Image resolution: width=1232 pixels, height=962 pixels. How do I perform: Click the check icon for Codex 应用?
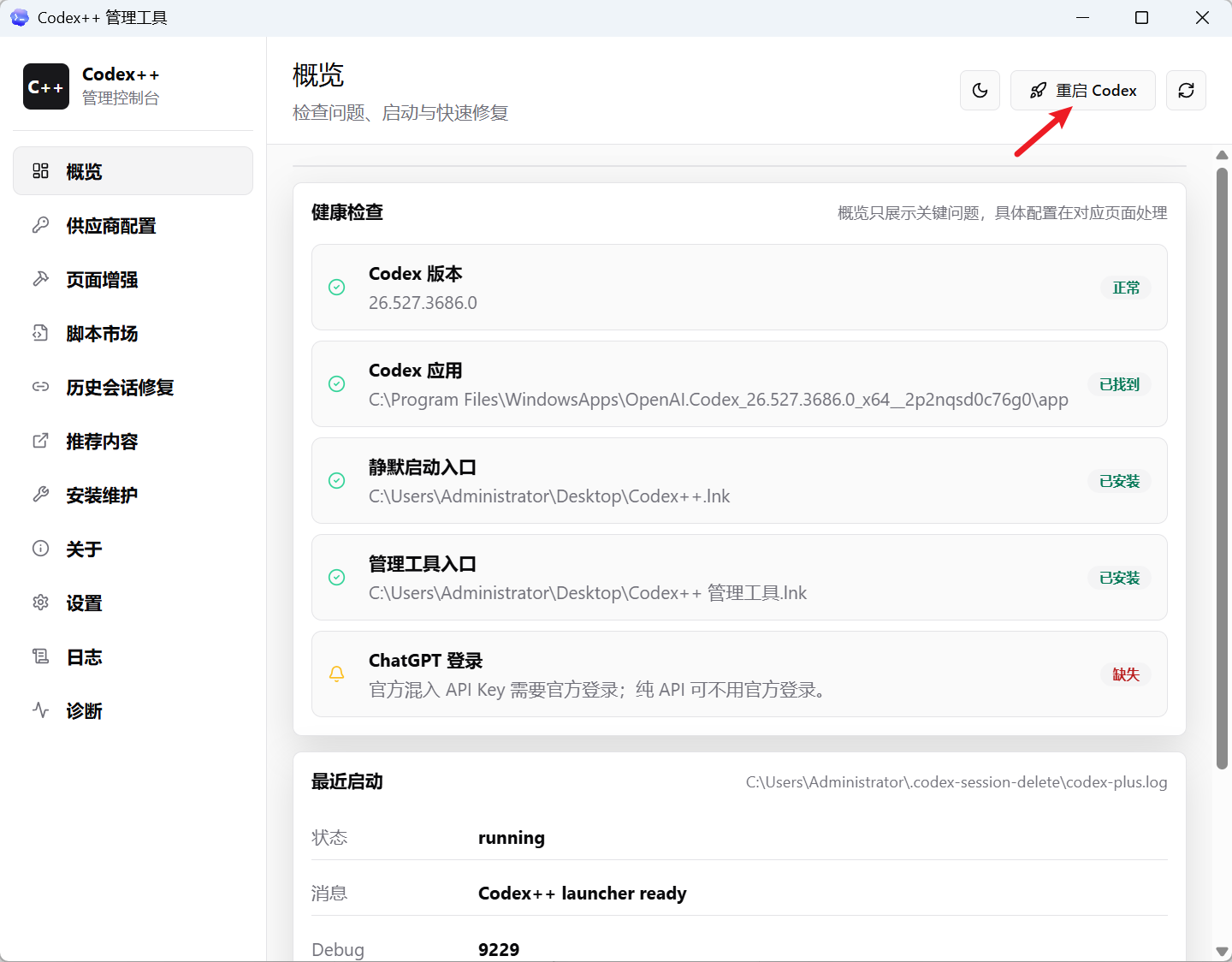click(337, 384)
